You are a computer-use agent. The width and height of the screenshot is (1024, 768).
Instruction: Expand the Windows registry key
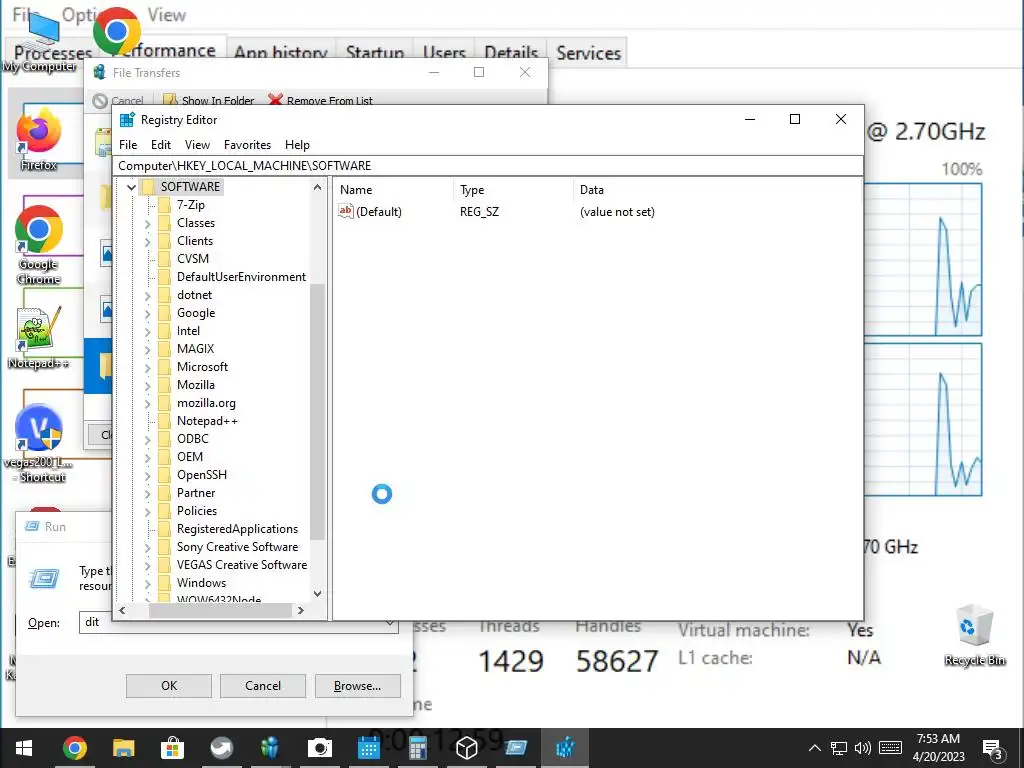[x=147, y=583]
